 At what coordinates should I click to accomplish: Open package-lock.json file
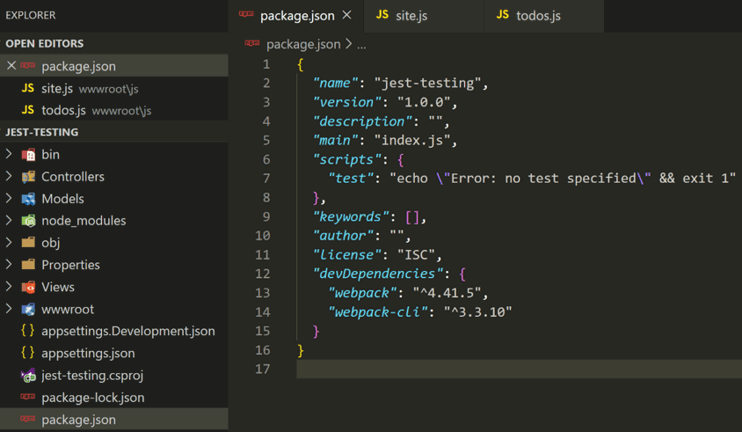93,397
